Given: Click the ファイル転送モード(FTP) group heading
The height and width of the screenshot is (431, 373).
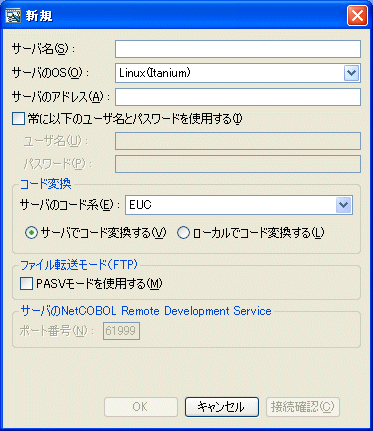Looking at the screenshot, I should tap(79, 265).
